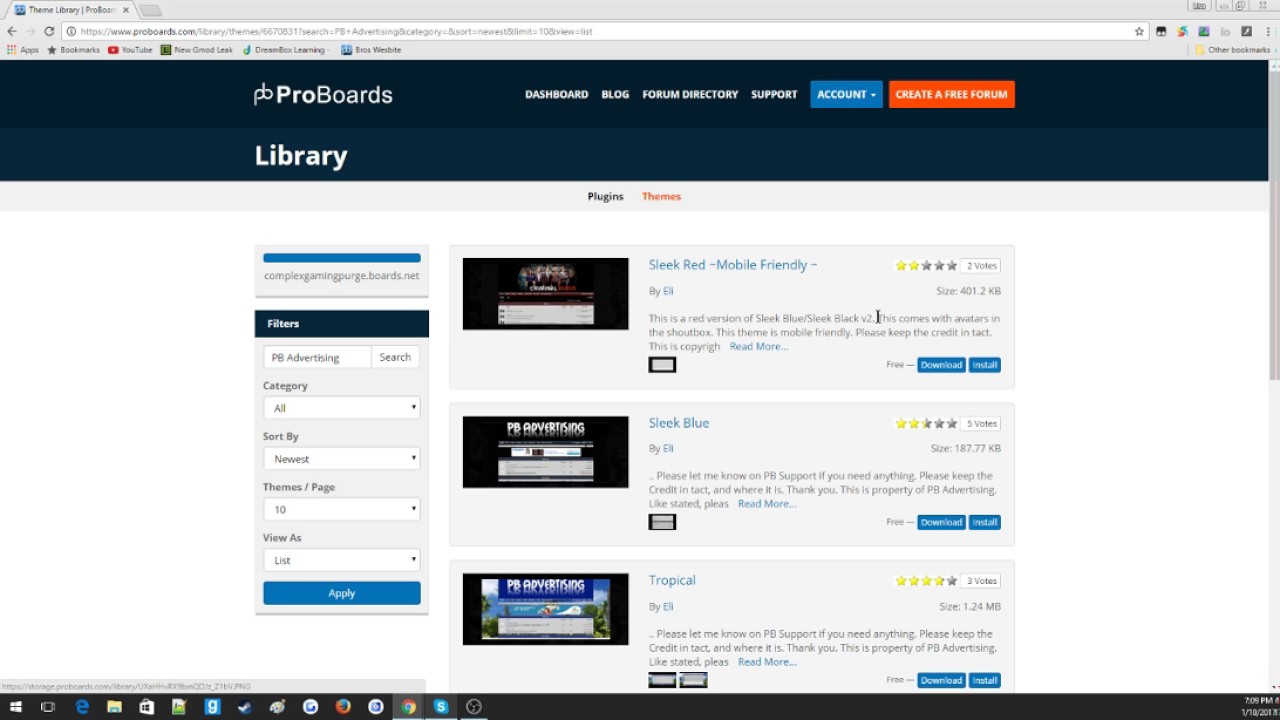Select the Themes tab
This screenshot has height=720, width=1280.
(x=661, y=196)
